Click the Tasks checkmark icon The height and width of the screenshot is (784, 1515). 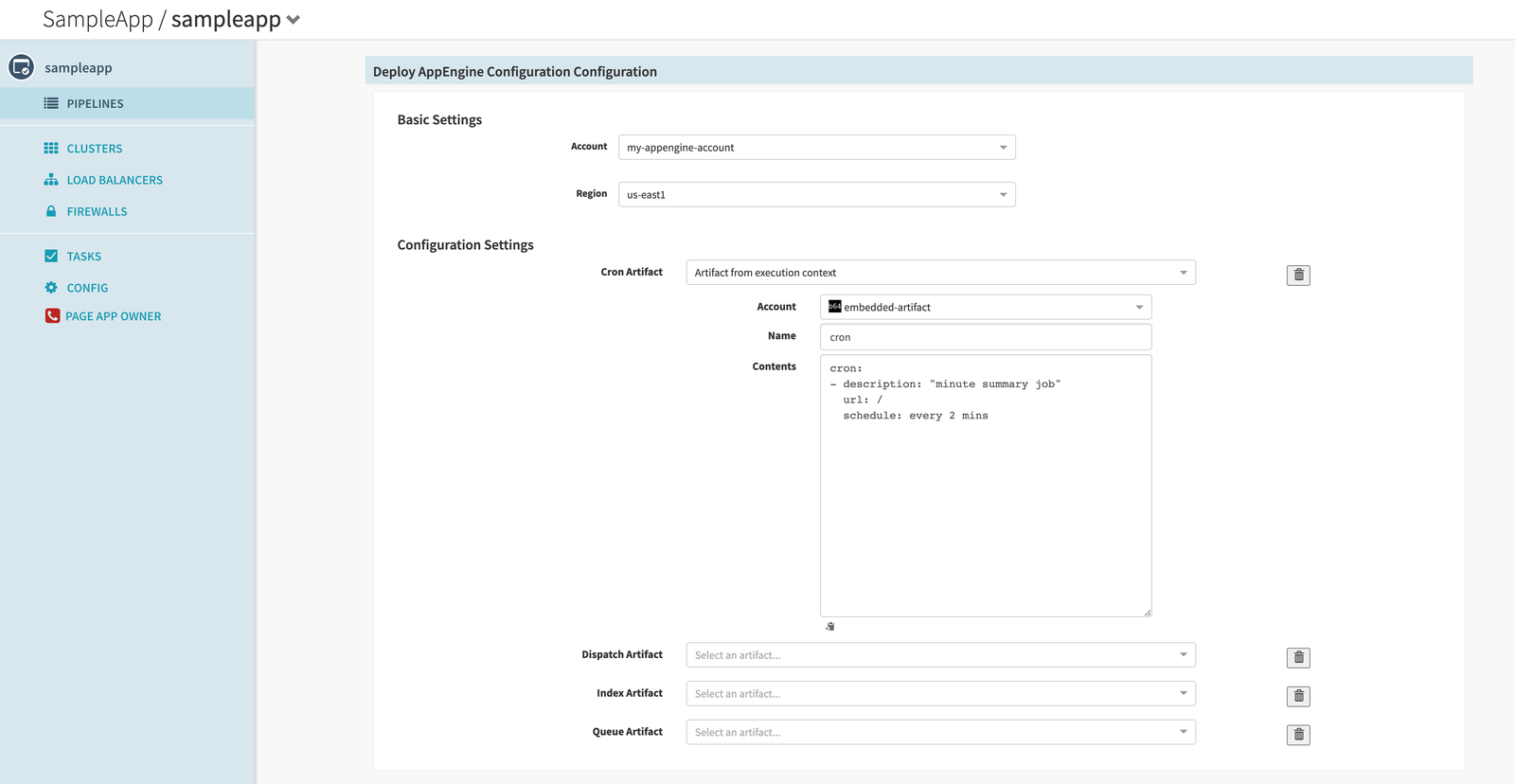(x=51, y=257)
